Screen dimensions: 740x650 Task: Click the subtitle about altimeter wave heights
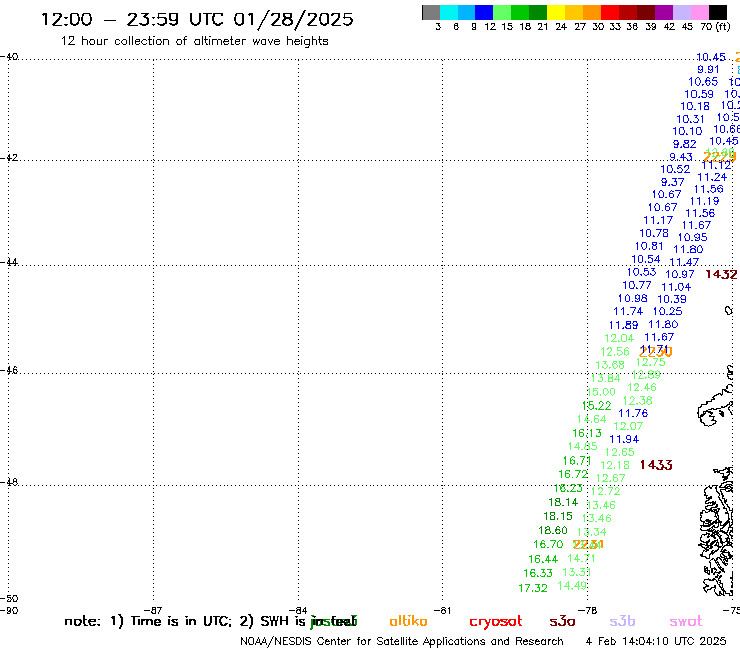pyautogui.click(x=194, y=41)
